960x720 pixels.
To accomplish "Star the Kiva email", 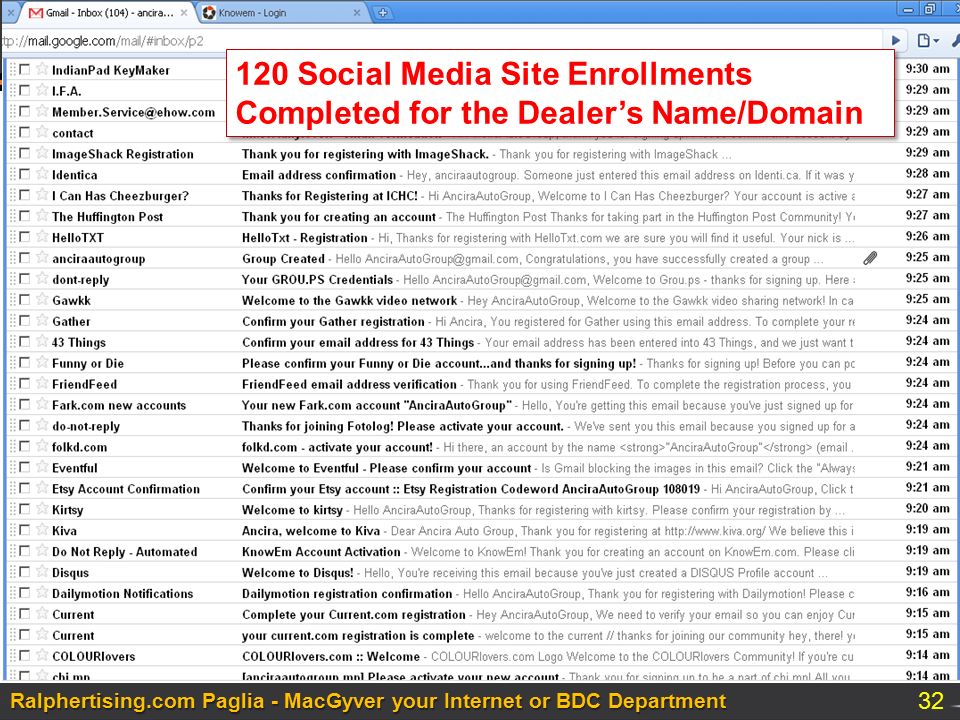I will [42, 529].
